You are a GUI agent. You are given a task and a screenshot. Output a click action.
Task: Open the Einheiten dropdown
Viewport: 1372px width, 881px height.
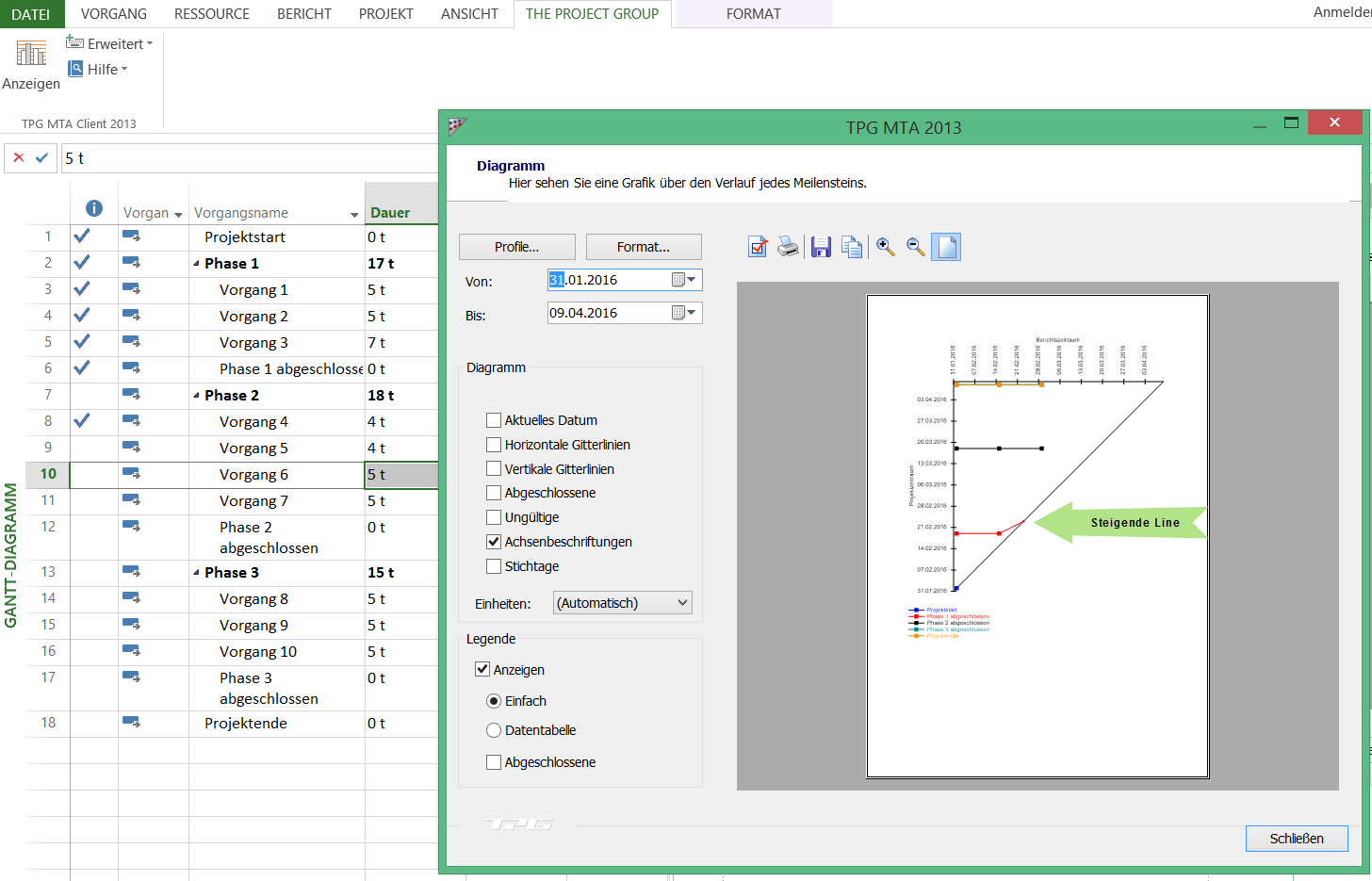coord(622,603)
